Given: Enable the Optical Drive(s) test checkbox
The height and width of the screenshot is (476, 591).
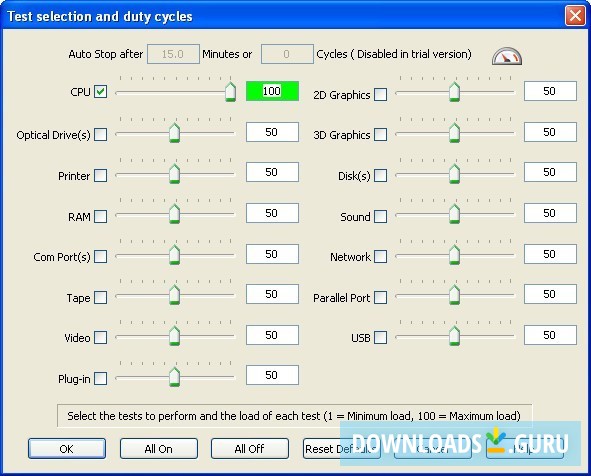Looking at the screenshot, I should point(100,134).
